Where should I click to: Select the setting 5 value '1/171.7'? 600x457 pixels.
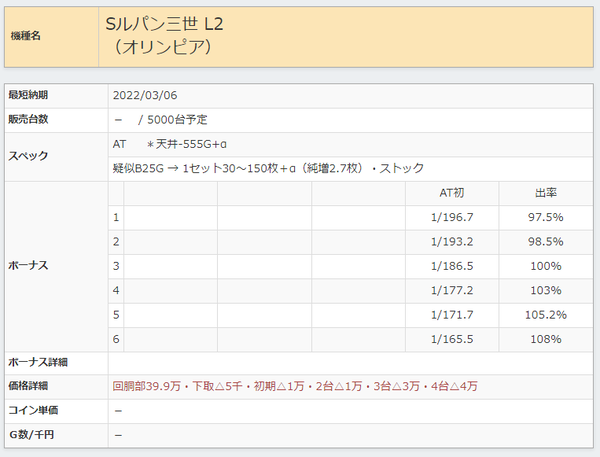pyautogui.click(x=452, y=315)
